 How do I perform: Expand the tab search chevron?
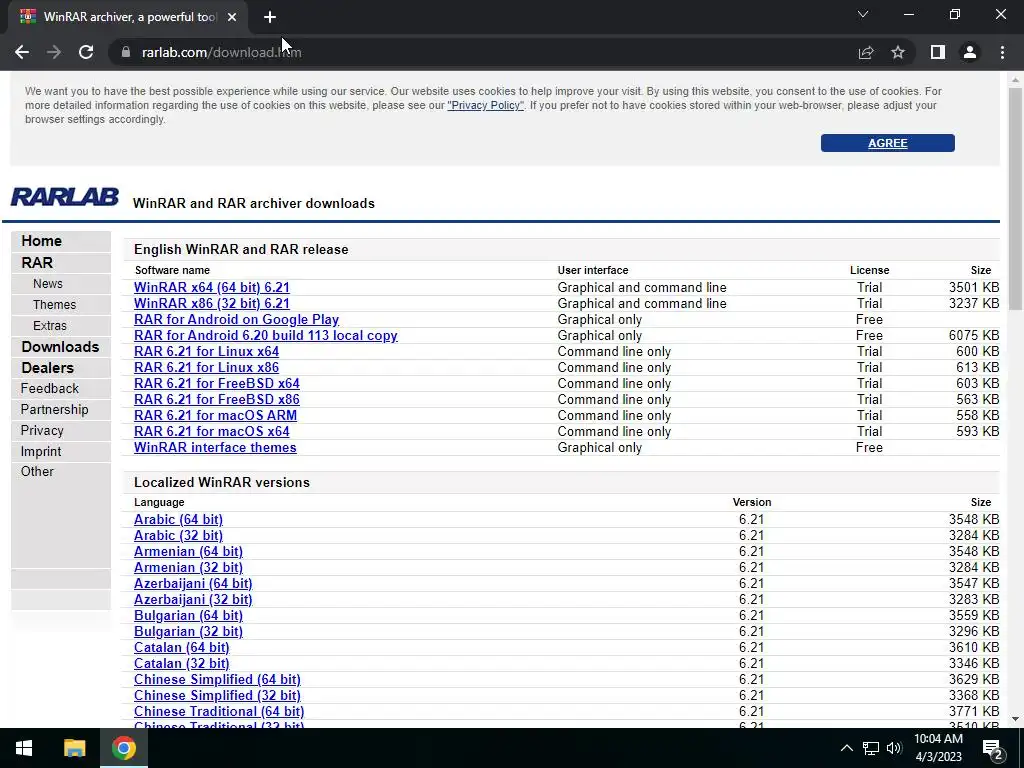click(x=863, y=14)
